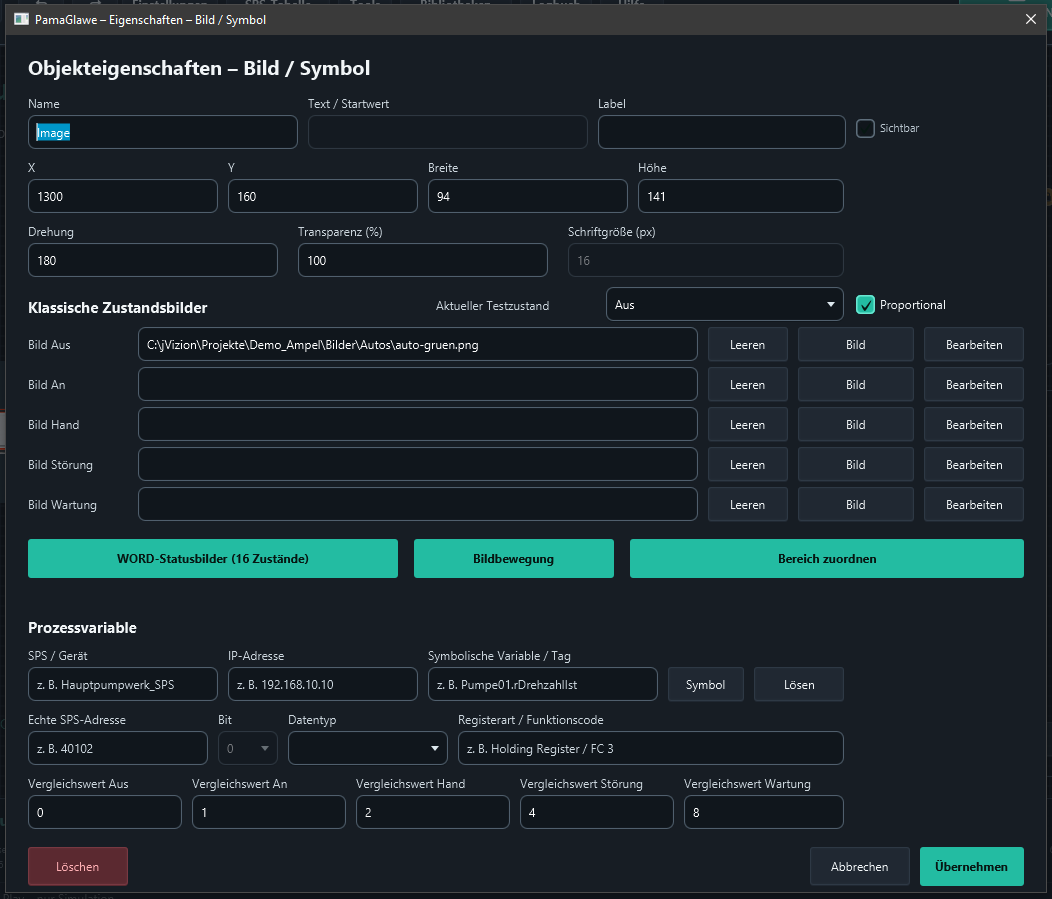Open the Bildbewegung settings
Image resolution: width=1052 pixels, height=899 pixels.
click(513, 558)
